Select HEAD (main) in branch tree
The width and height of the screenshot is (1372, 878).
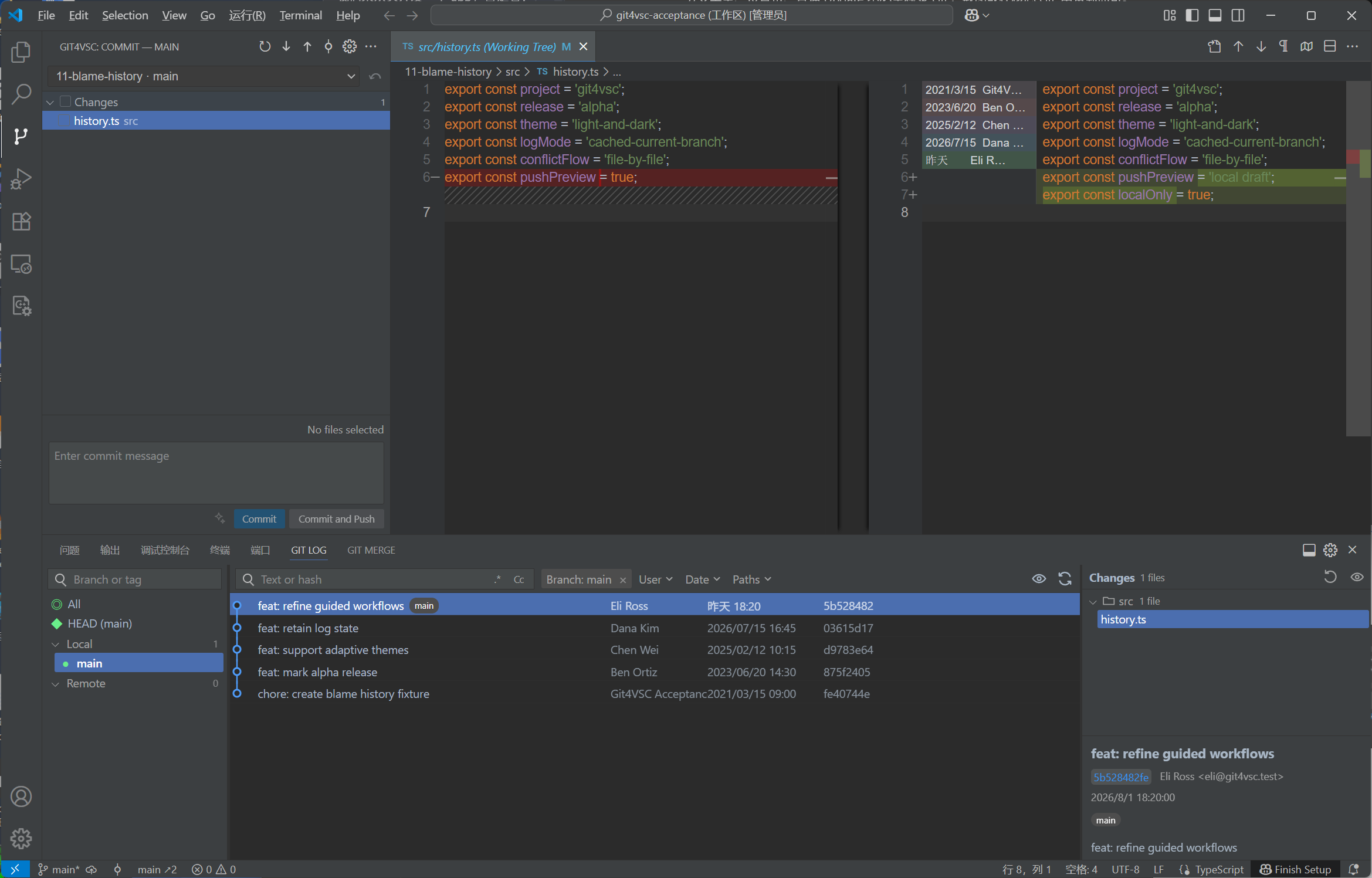click(x=100, y=623)
